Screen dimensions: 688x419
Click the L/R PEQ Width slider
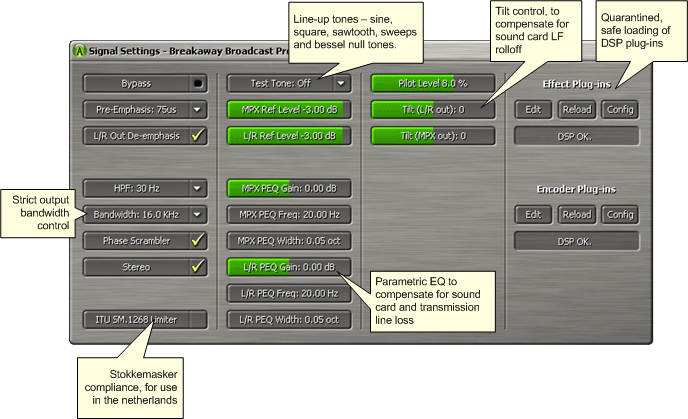pyautogui.click(x=289, y=319)
